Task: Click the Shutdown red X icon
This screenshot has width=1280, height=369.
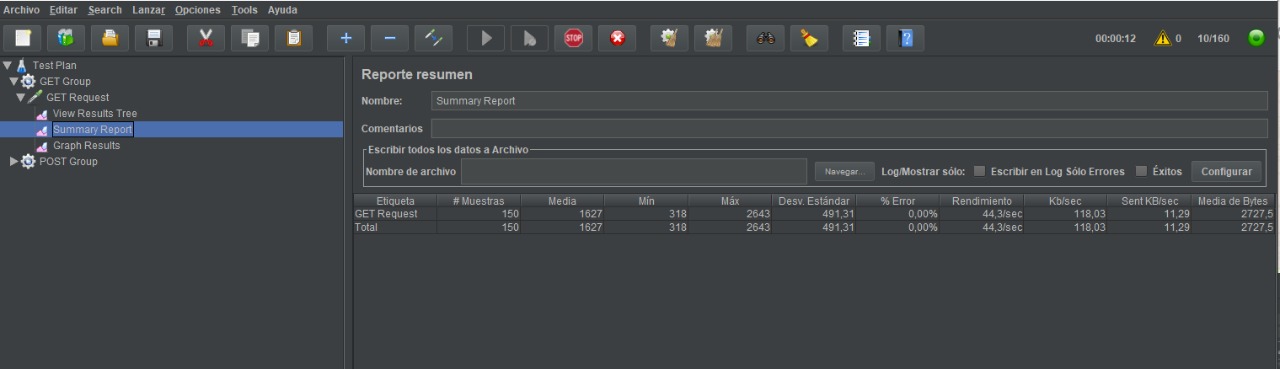Action: 618,38
